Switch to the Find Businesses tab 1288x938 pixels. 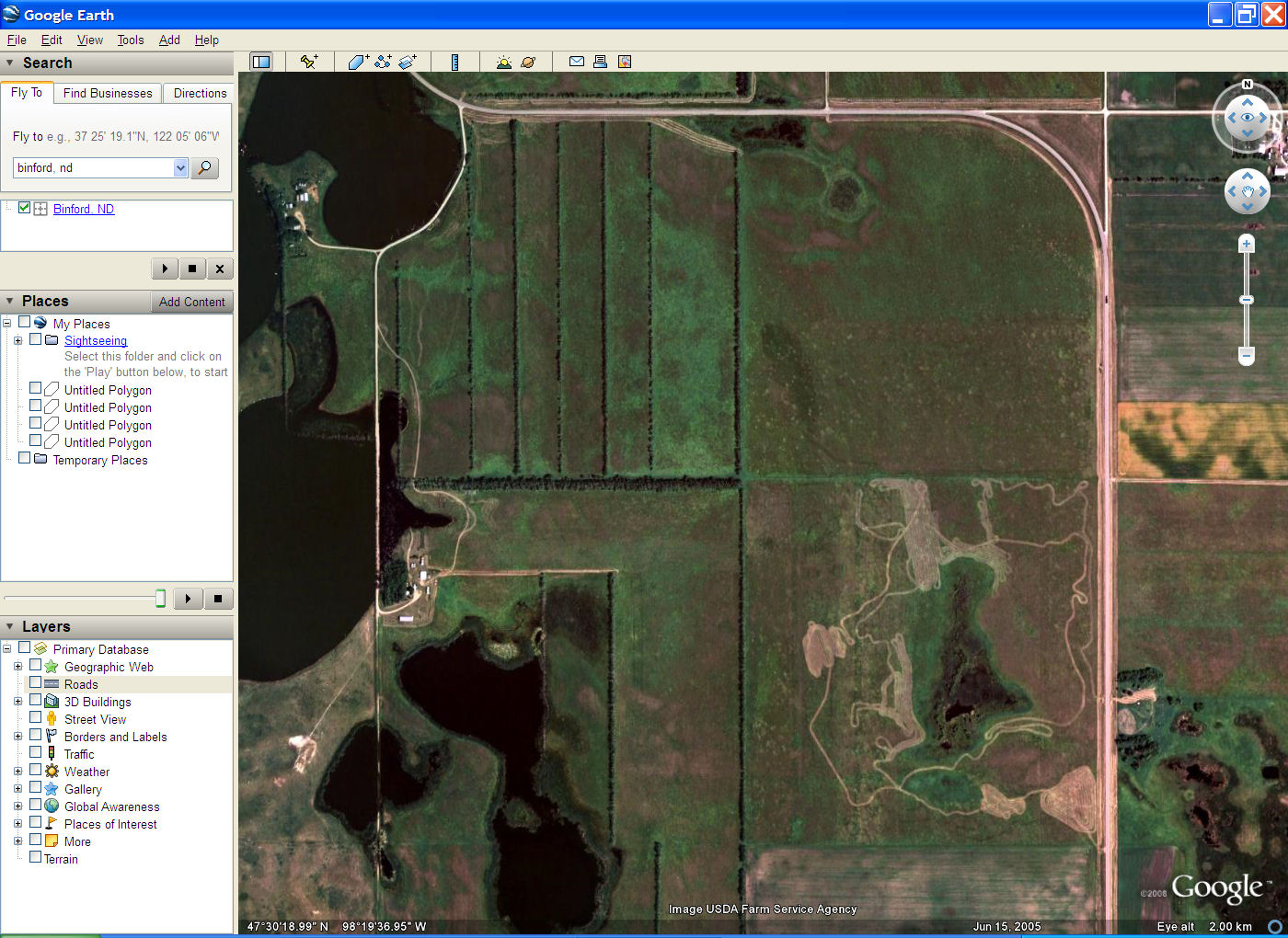click(108, 93)
